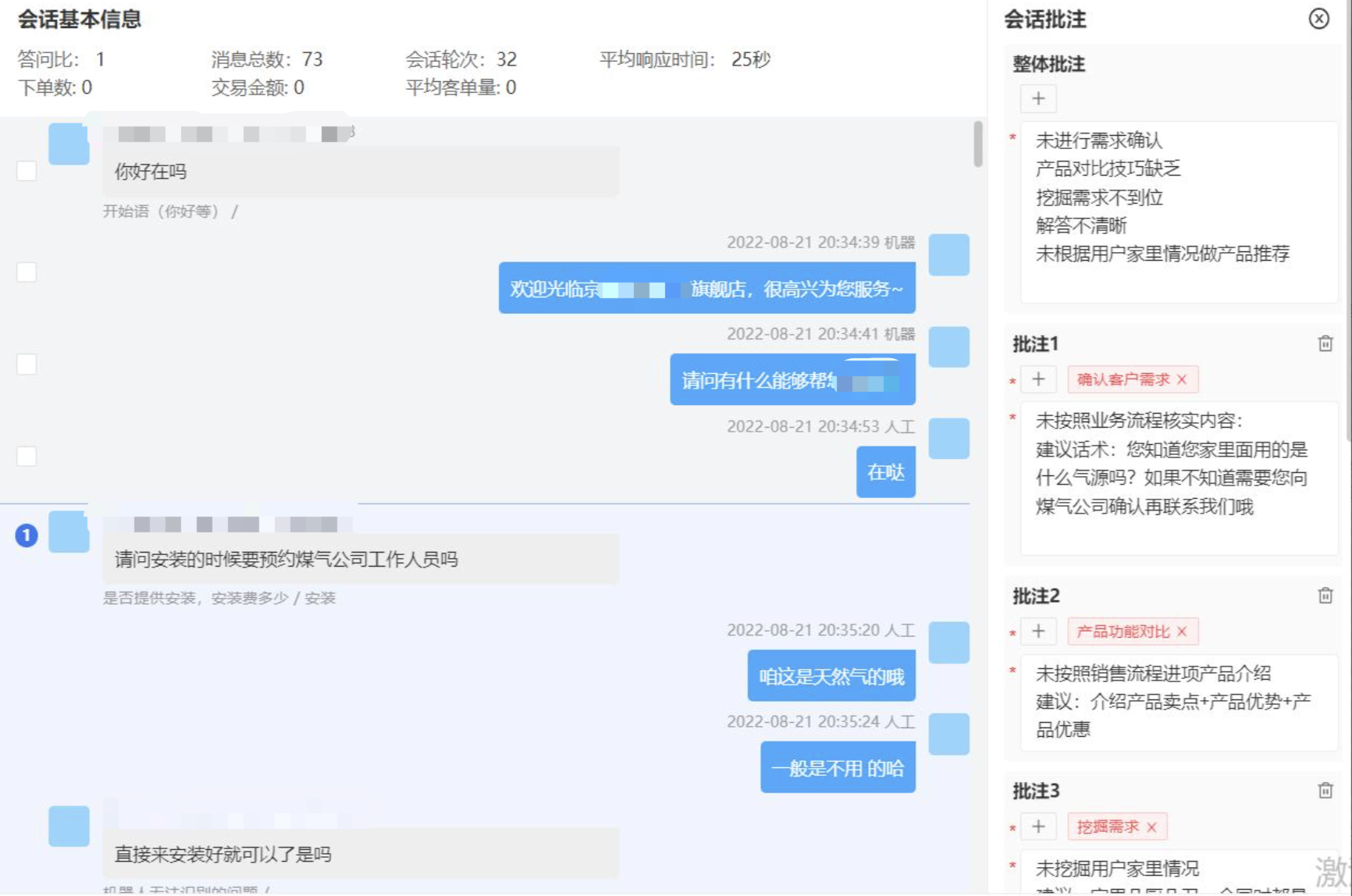Screen dimensions: 1352x896
Task: Remove the 产品功能对比 tag
Action: (x=1182, y=631)
